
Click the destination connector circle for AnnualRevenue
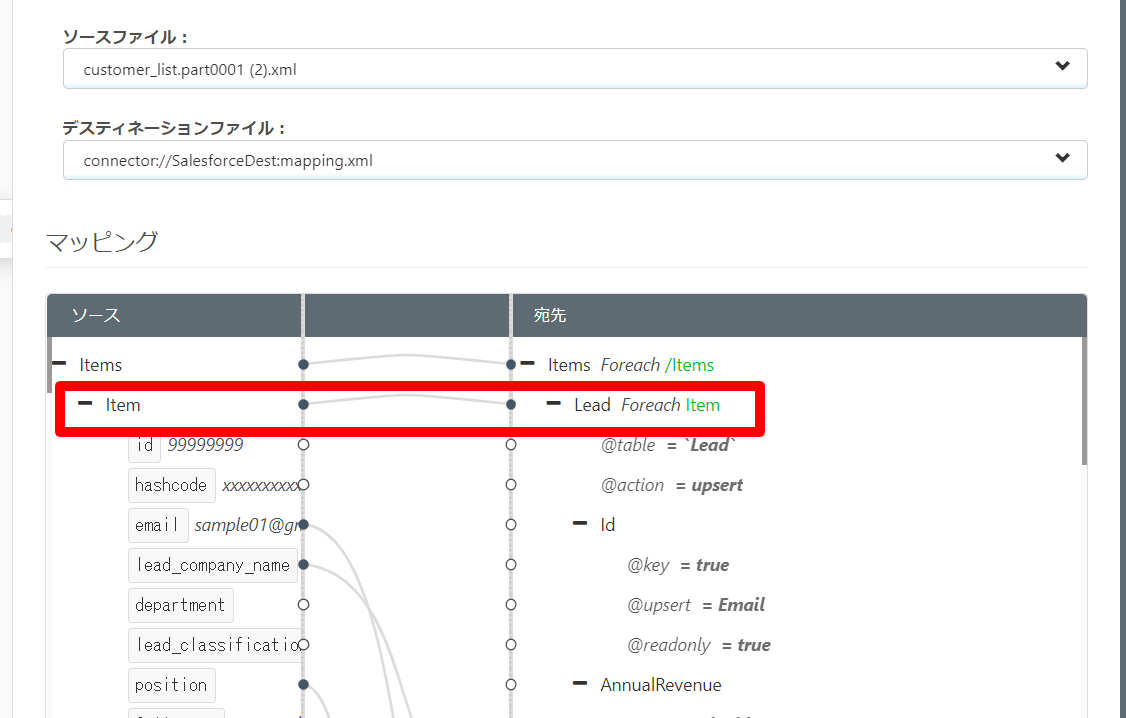click(x=511, y=685)
